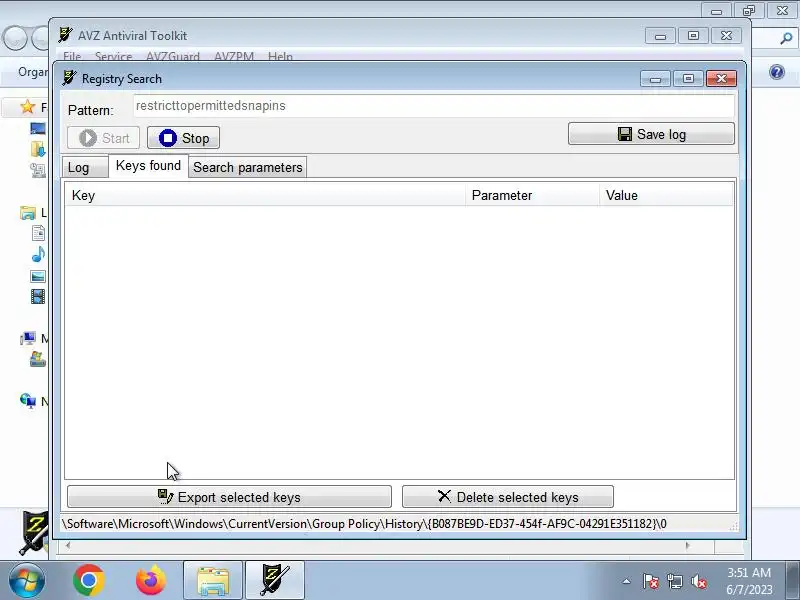Sort results by Value column header

click(x=666, y=195)
